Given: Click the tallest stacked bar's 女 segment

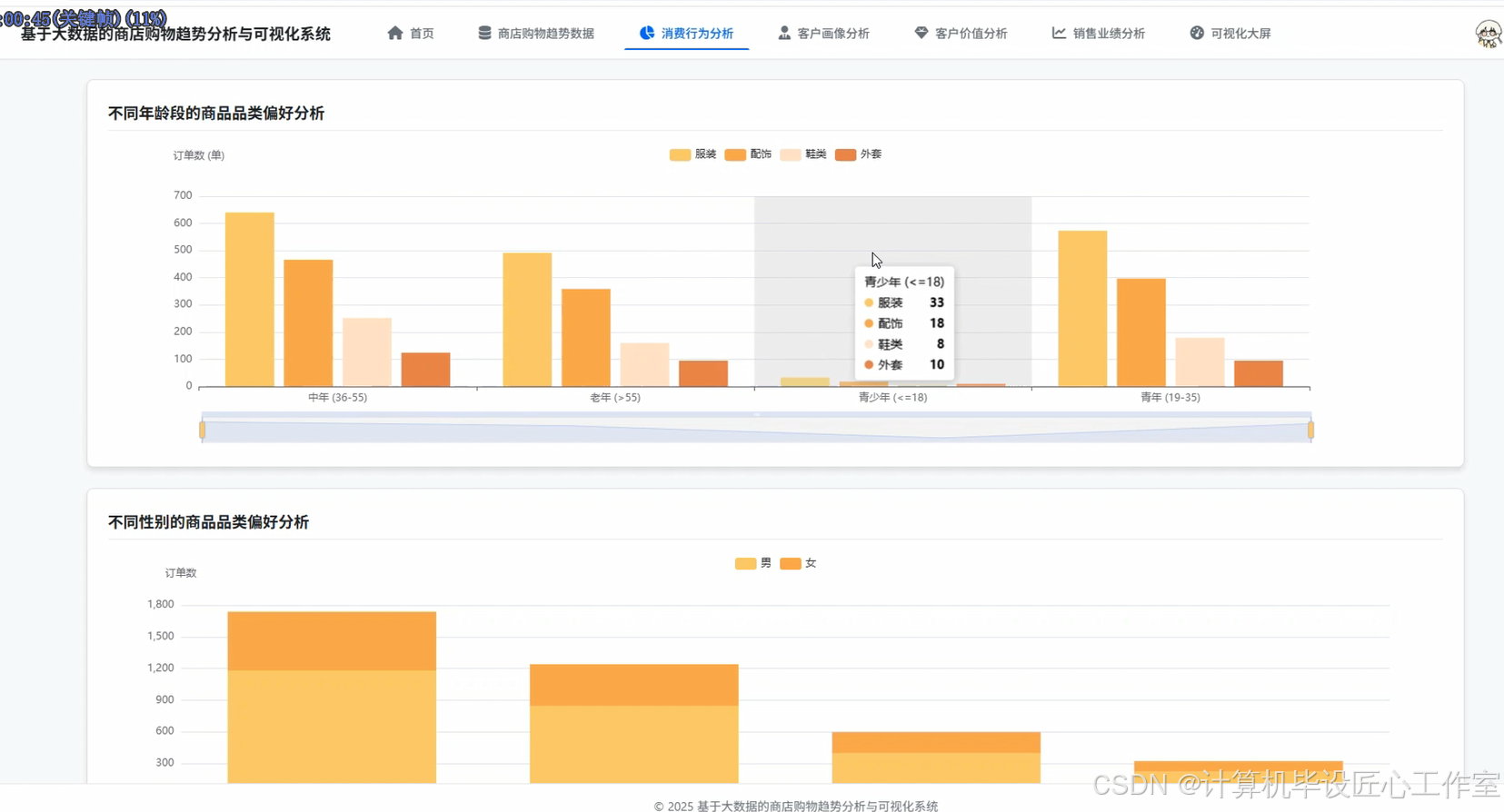Looking at the screenshot, I should point(332,641).
